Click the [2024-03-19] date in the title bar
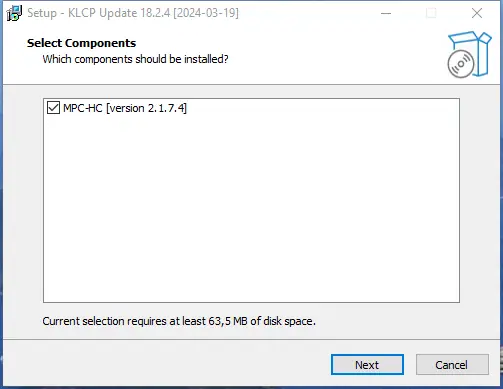 coord(206,13)
